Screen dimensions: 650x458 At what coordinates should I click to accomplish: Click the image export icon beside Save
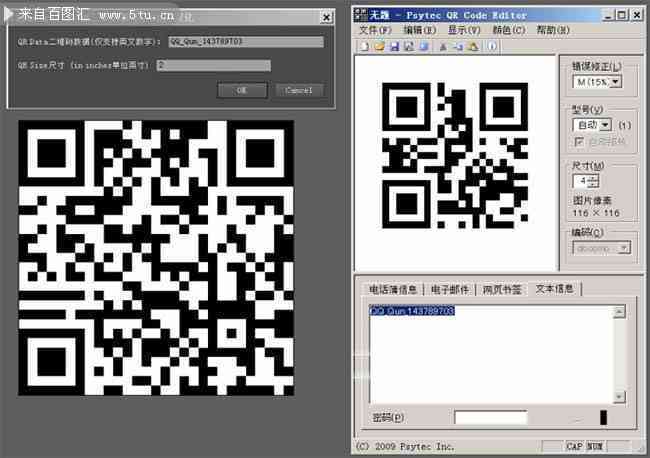coord(409,46)
